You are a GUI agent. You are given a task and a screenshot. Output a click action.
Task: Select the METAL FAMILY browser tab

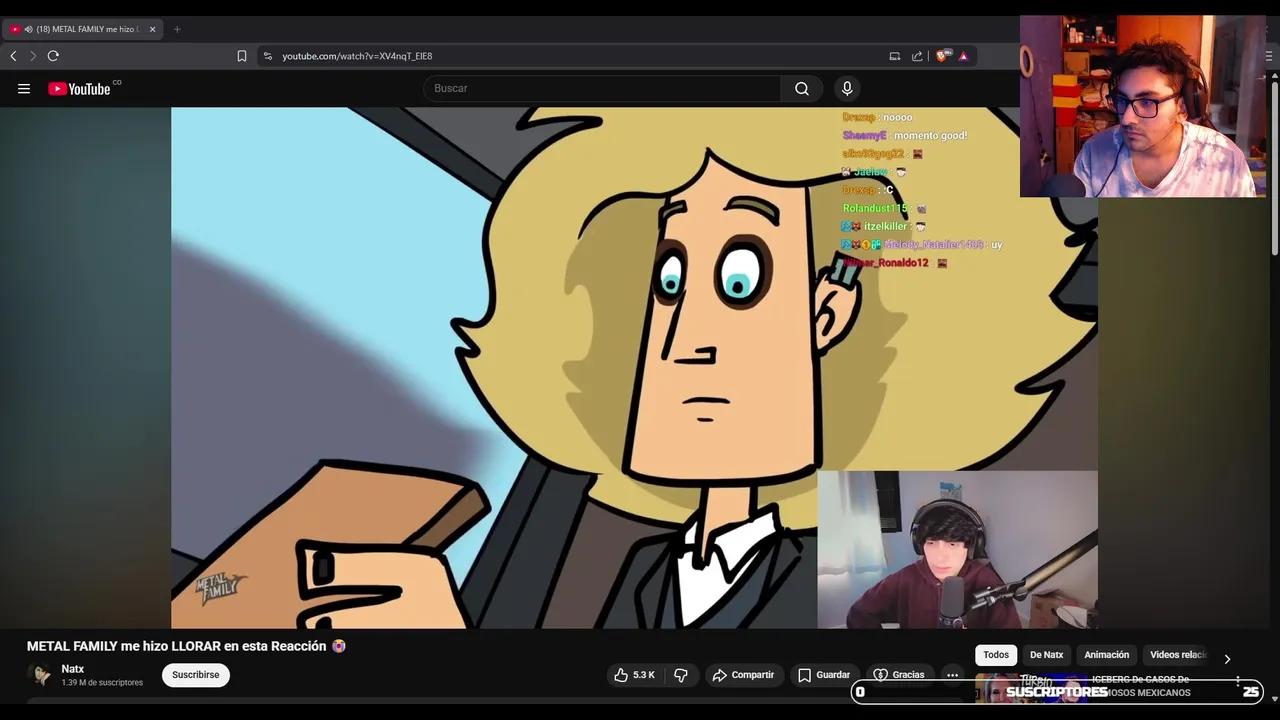coord(83,29)
